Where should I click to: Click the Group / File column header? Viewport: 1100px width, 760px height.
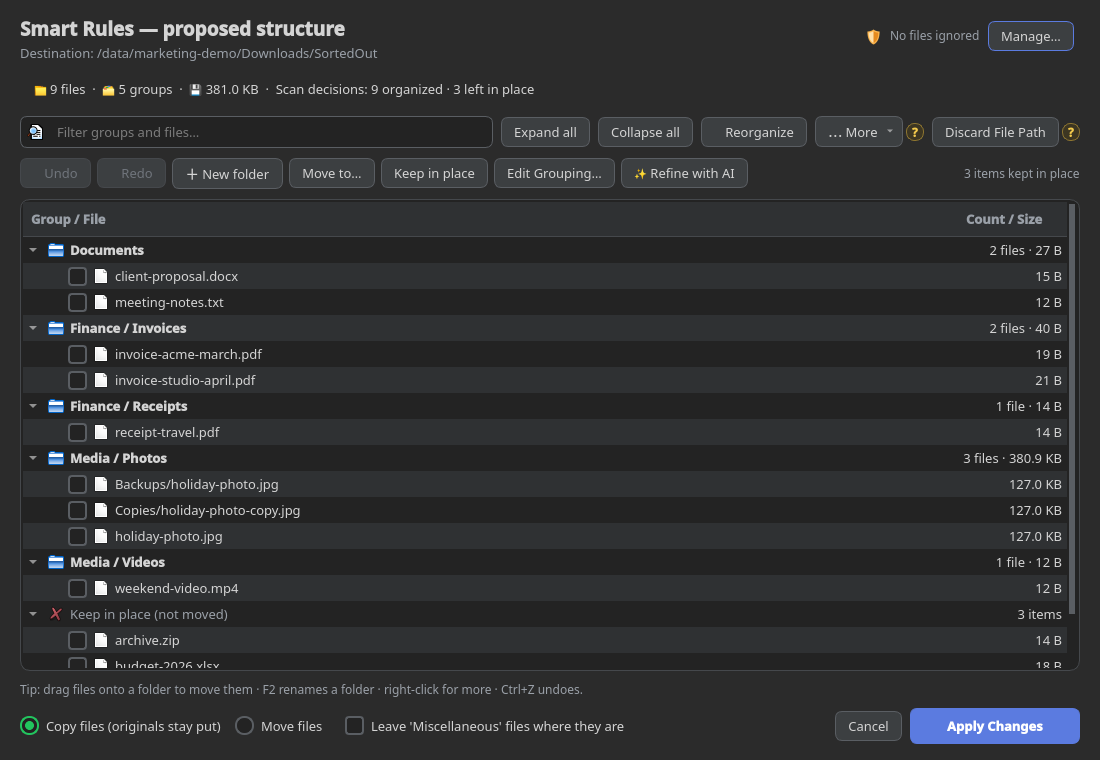68,219
